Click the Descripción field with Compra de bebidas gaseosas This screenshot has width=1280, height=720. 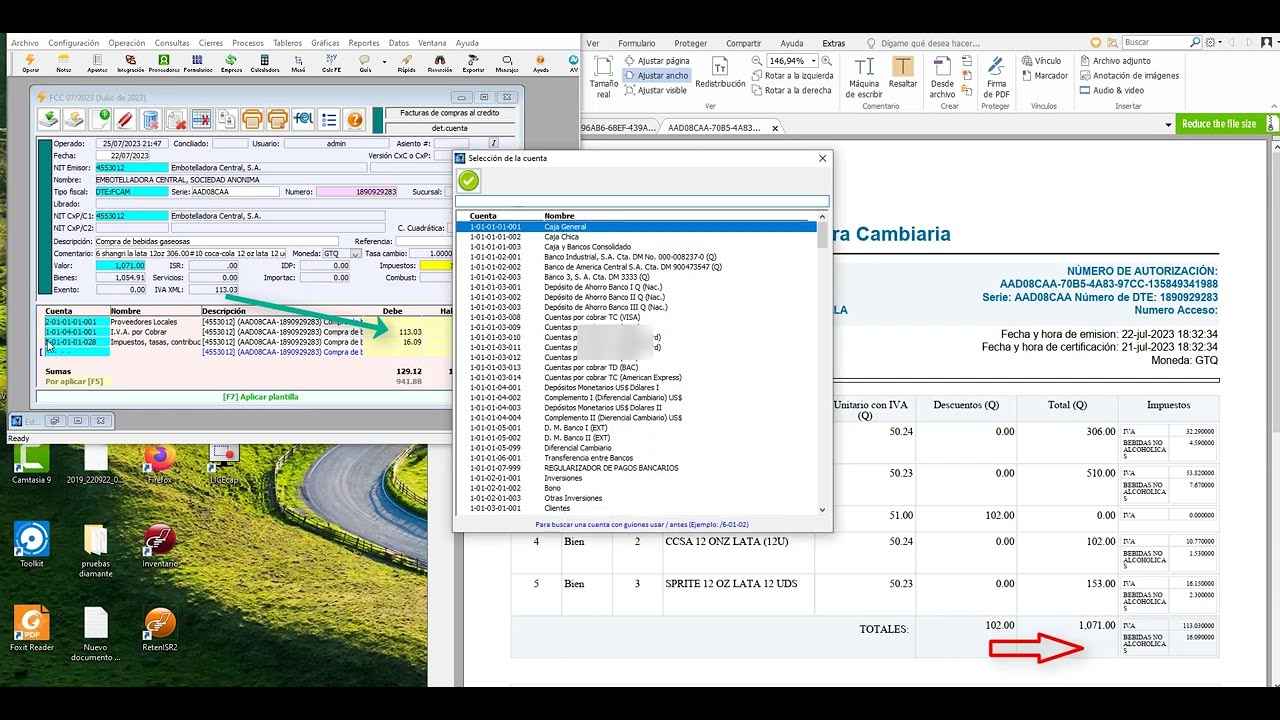(x=217, y=241)
